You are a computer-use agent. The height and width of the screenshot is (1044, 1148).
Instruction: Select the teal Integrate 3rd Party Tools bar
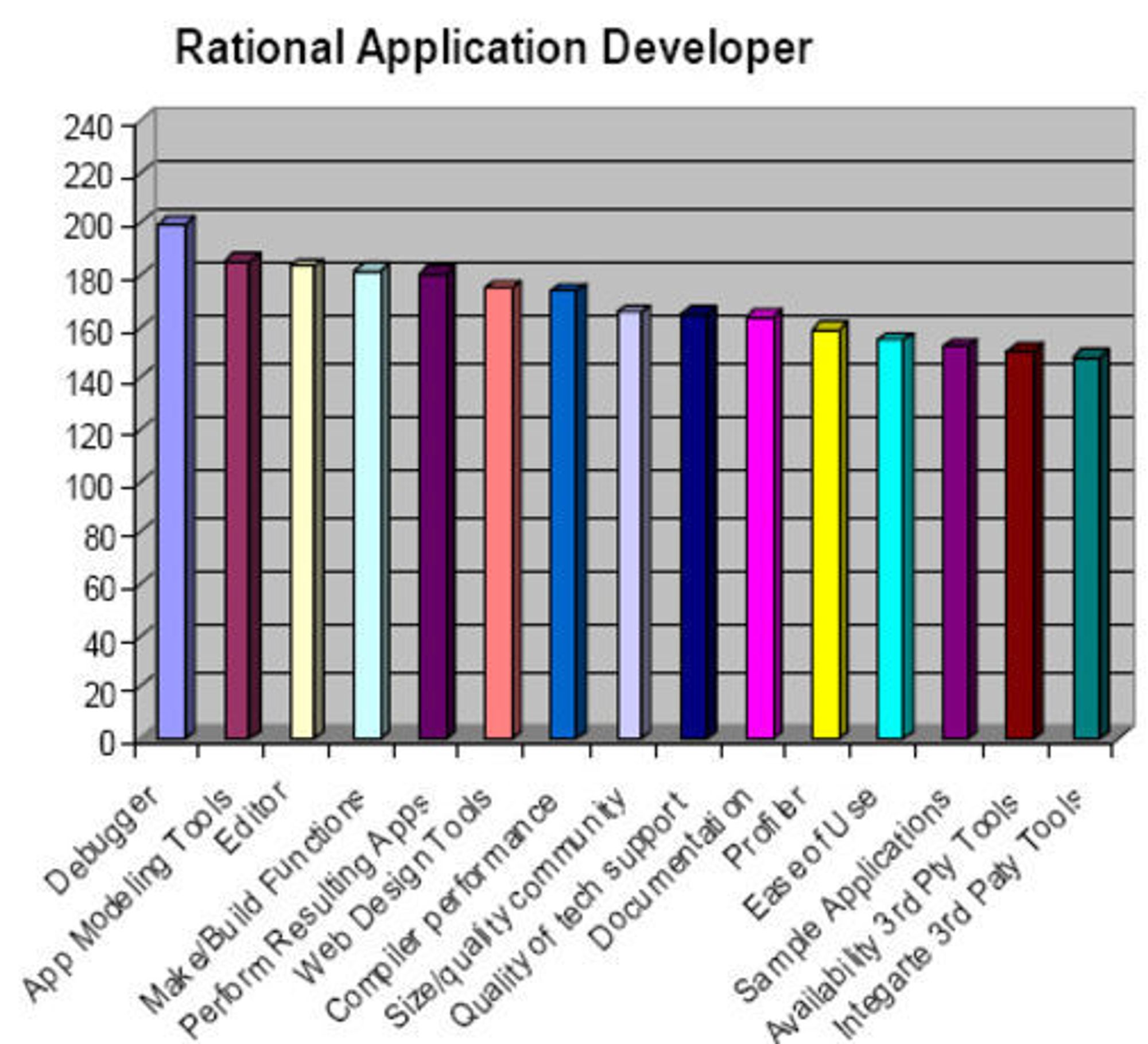coord(1091,544)
